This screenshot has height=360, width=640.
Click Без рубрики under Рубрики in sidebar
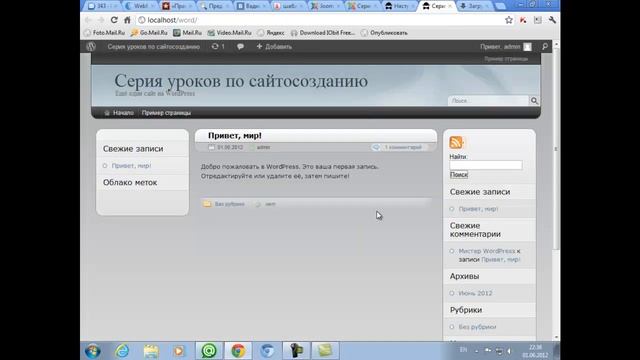tap(477, 327)
